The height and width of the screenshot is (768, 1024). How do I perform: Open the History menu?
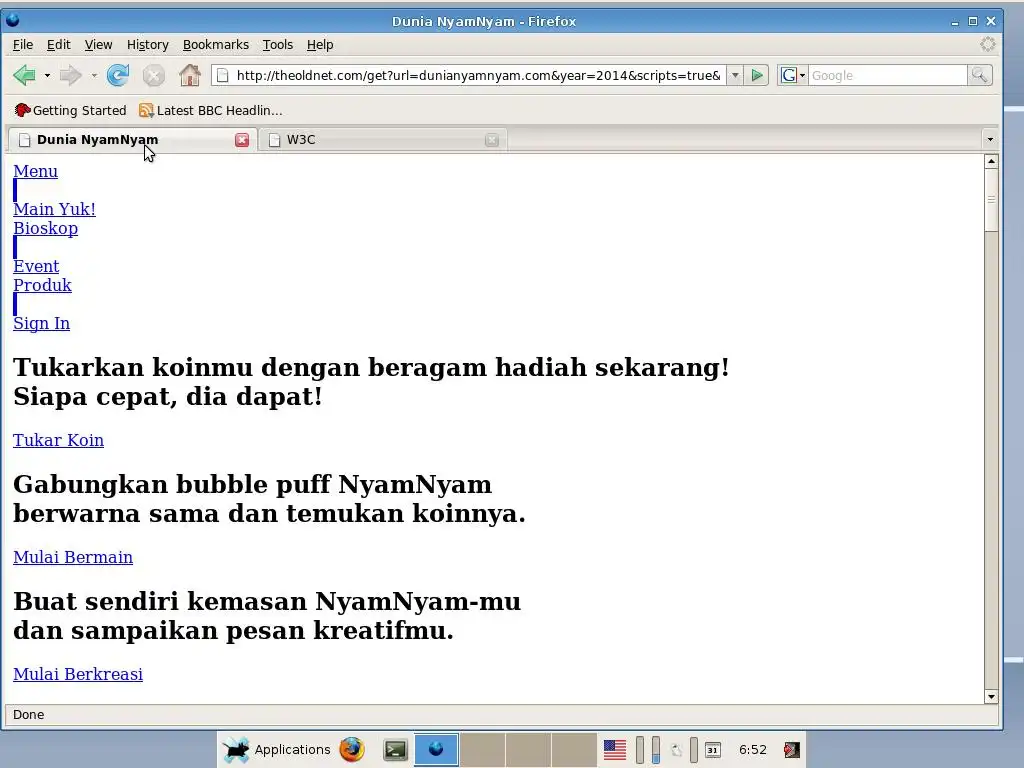(148, 44)
